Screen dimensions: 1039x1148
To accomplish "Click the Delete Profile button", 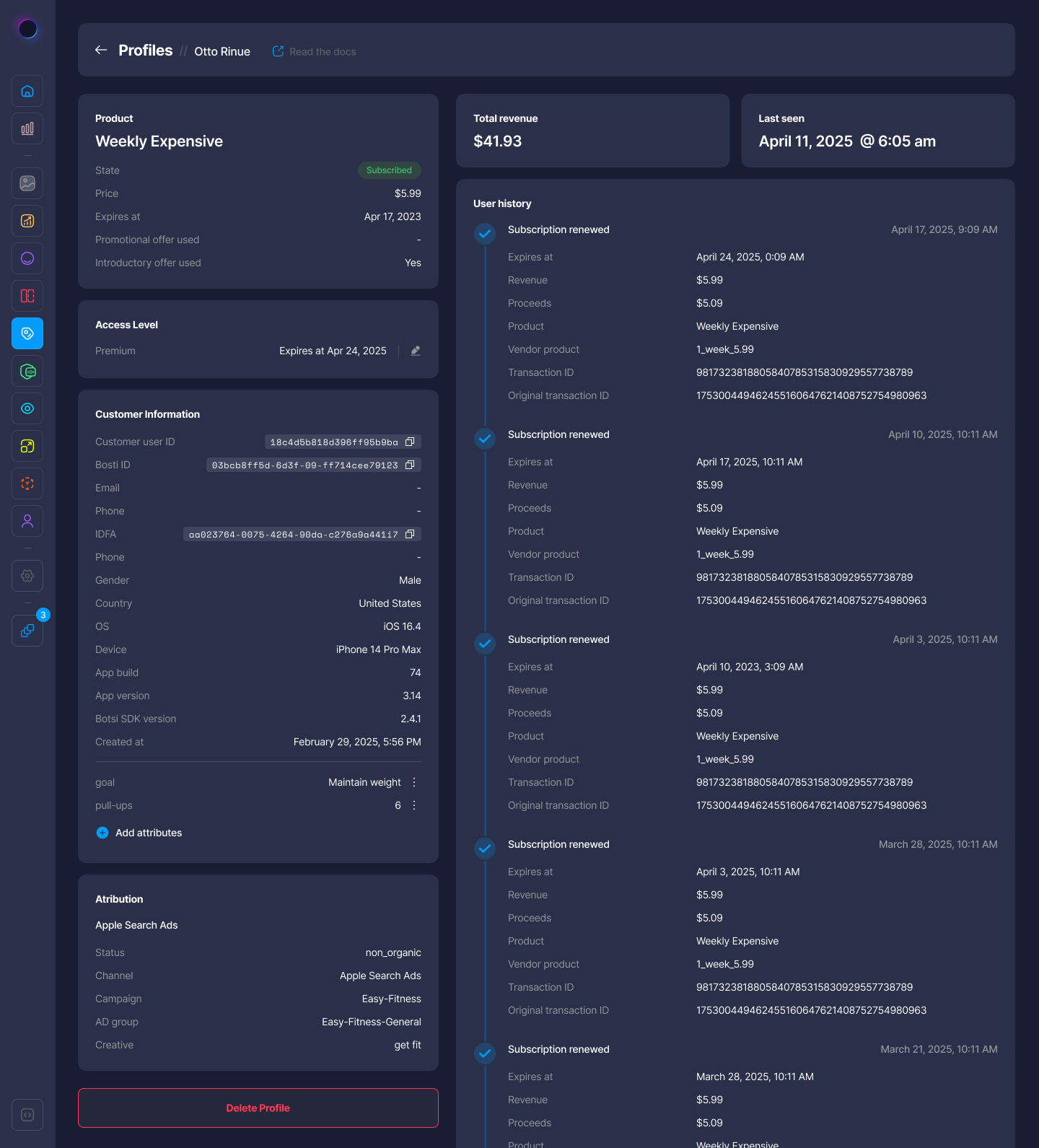I will (258, 1108).
